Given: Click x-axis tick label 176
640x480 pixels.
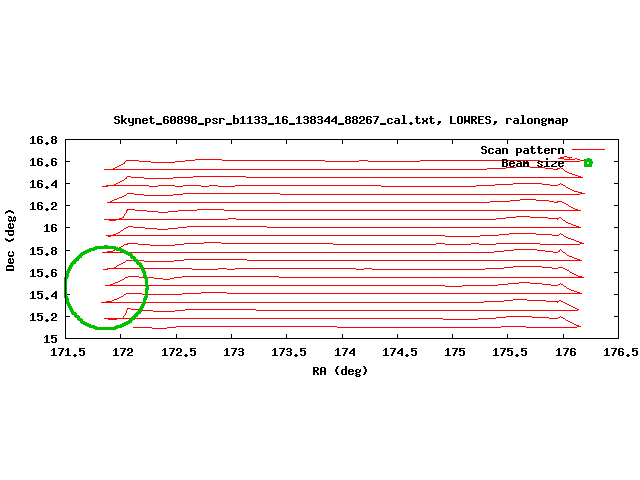Looking at the screenshot, I should click(x=565, y=352).
